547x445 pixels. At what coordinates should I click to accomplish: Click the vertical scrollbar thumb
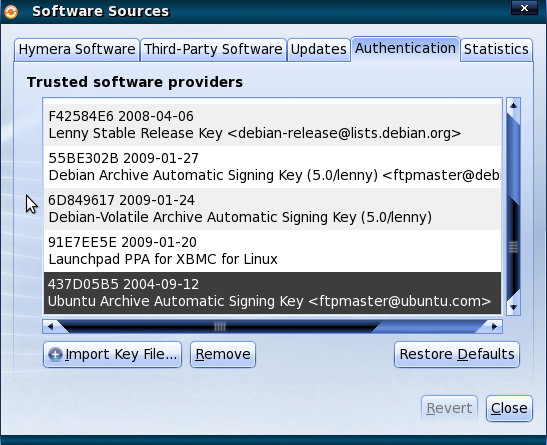tap(514, 247)
